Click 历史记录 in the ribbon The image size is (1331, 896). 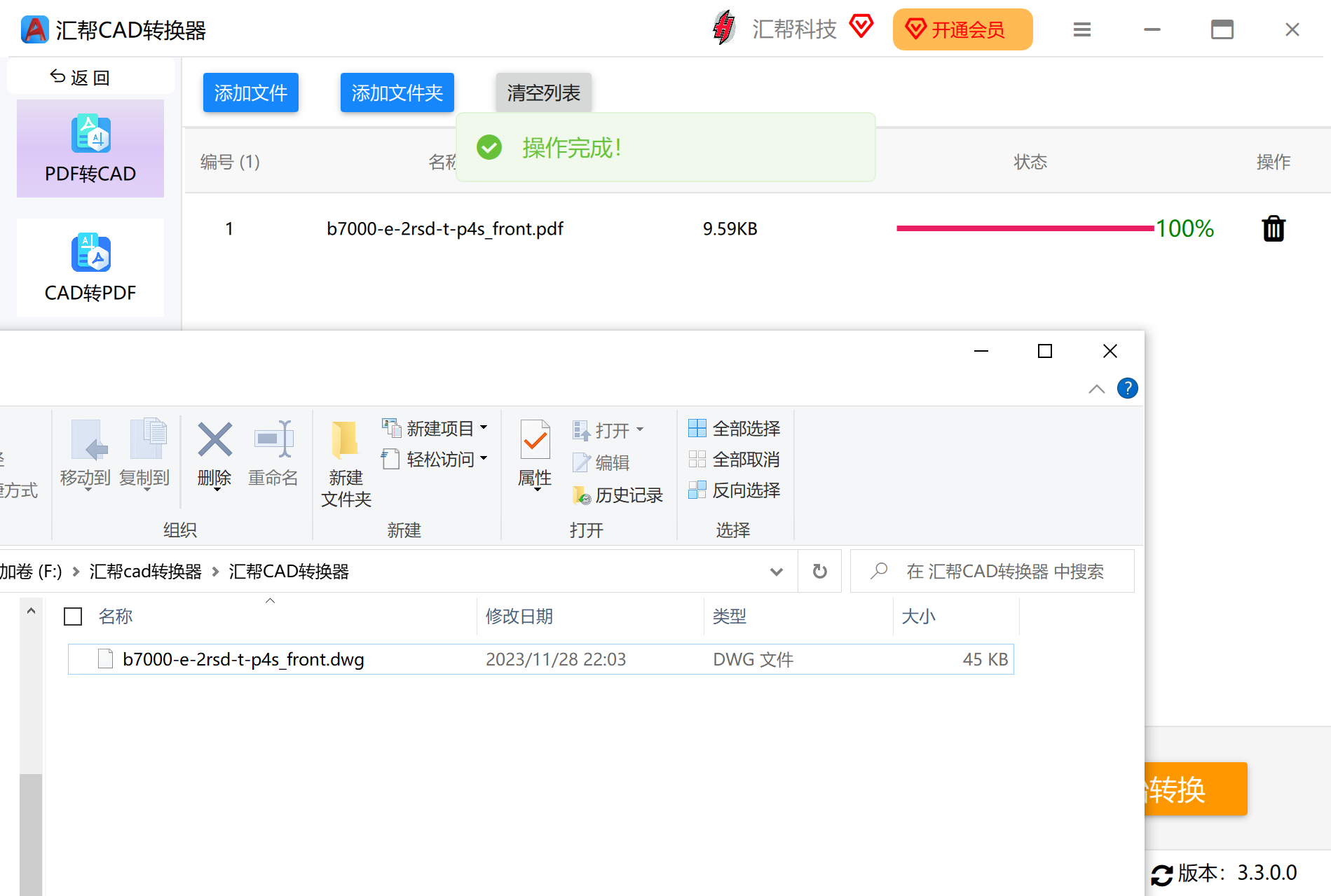click(x=617, y=495)
